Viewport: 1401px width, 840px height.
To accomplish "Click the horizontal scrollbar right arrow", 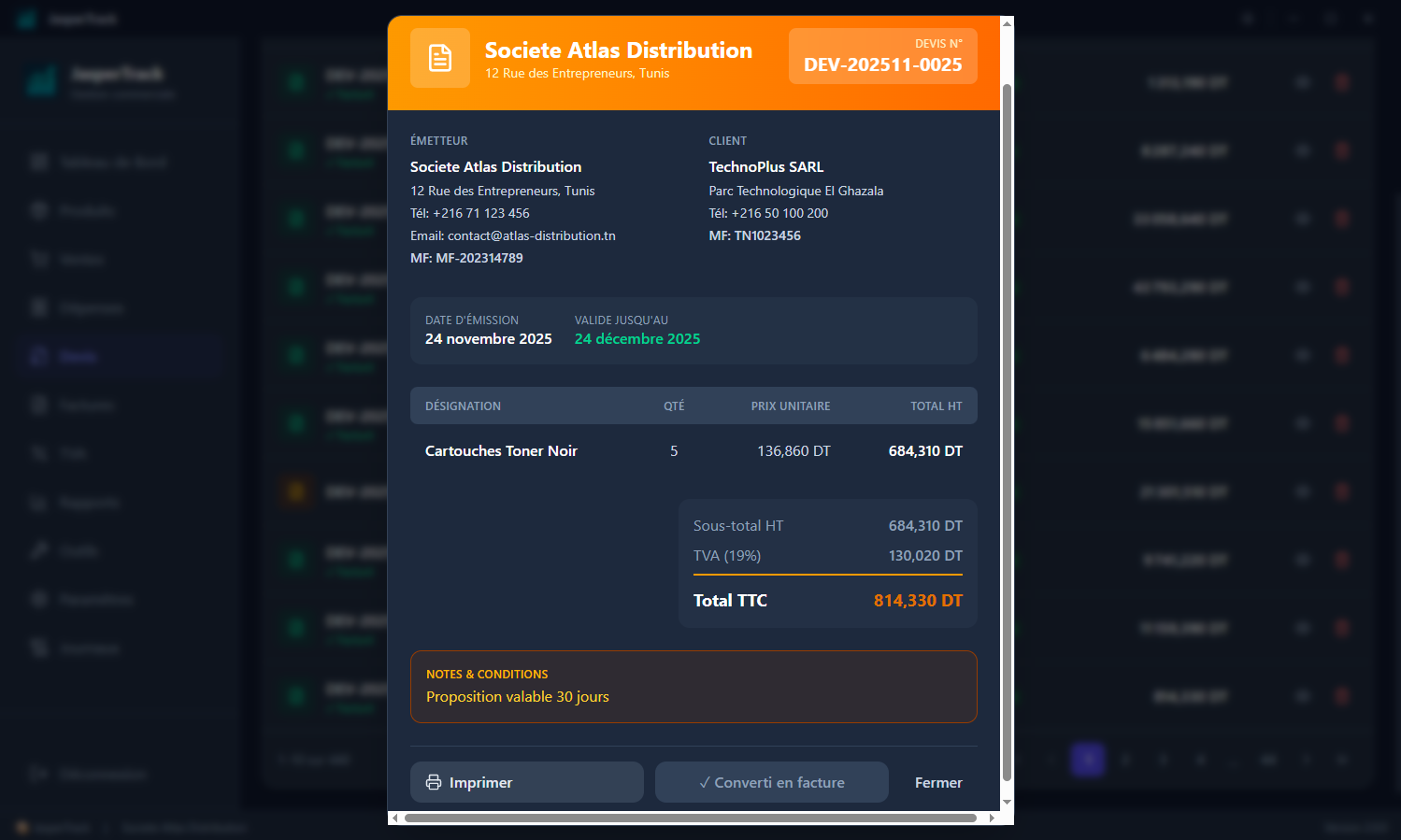I will click(x=992, y=818).
